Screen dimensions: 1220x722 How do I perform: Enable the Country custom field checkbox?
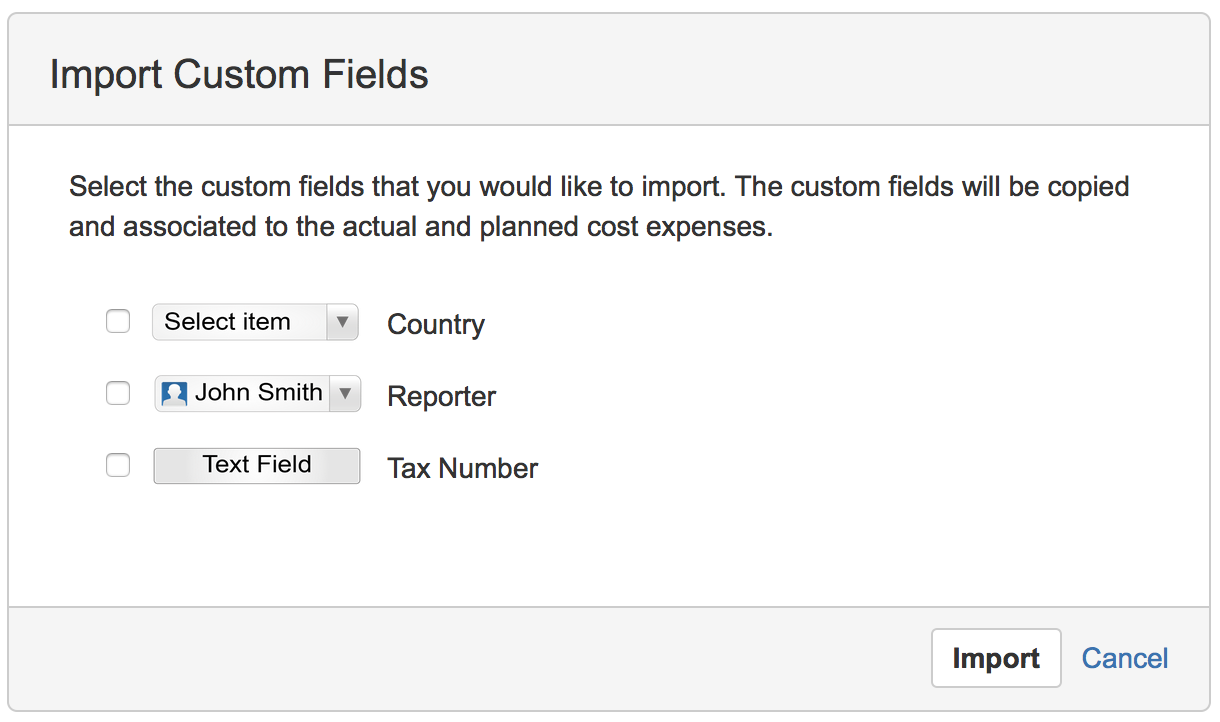click(117, 321)
